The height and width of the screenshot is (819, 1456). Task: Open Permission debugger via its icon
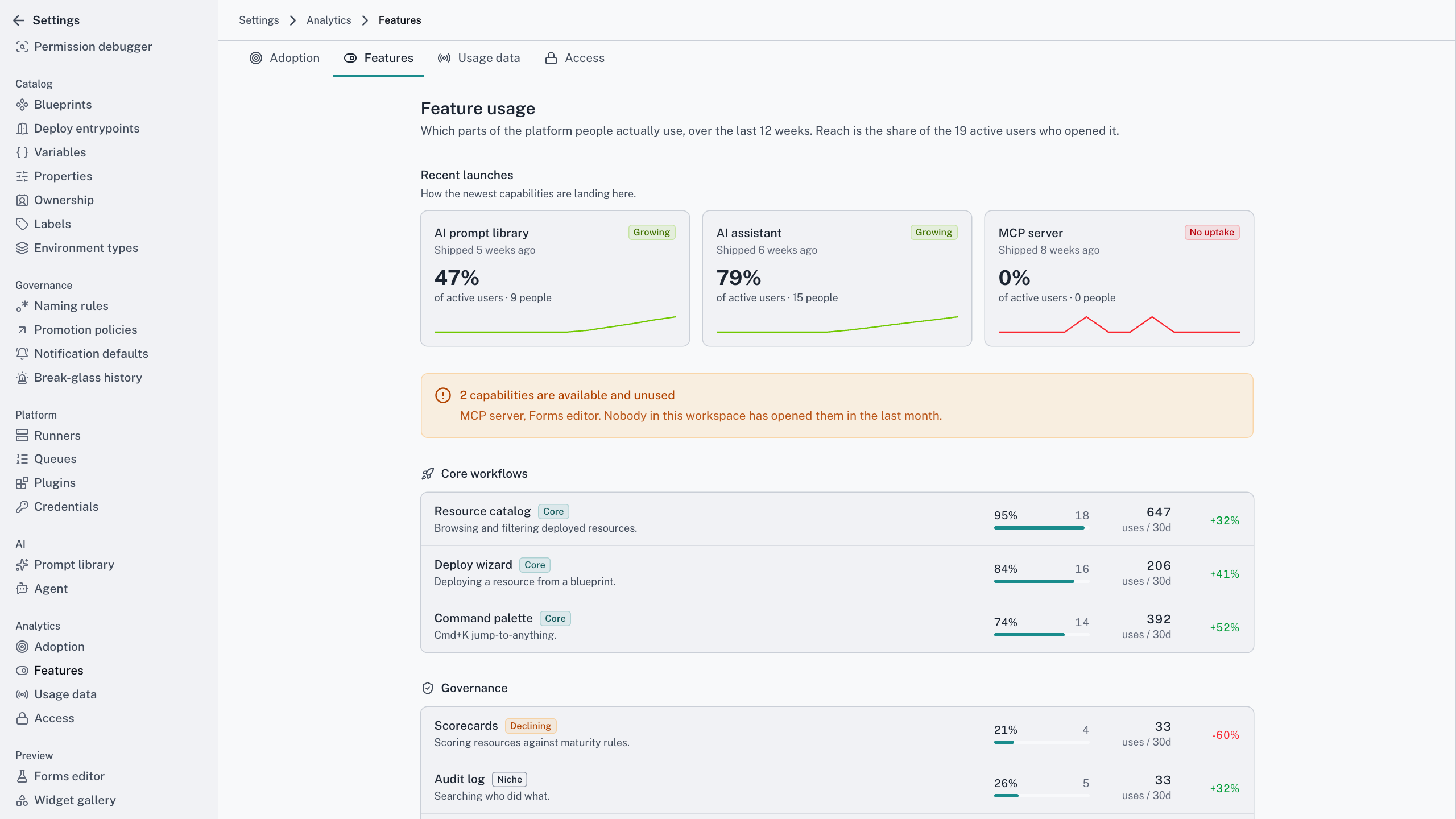(x=22, y=47)
